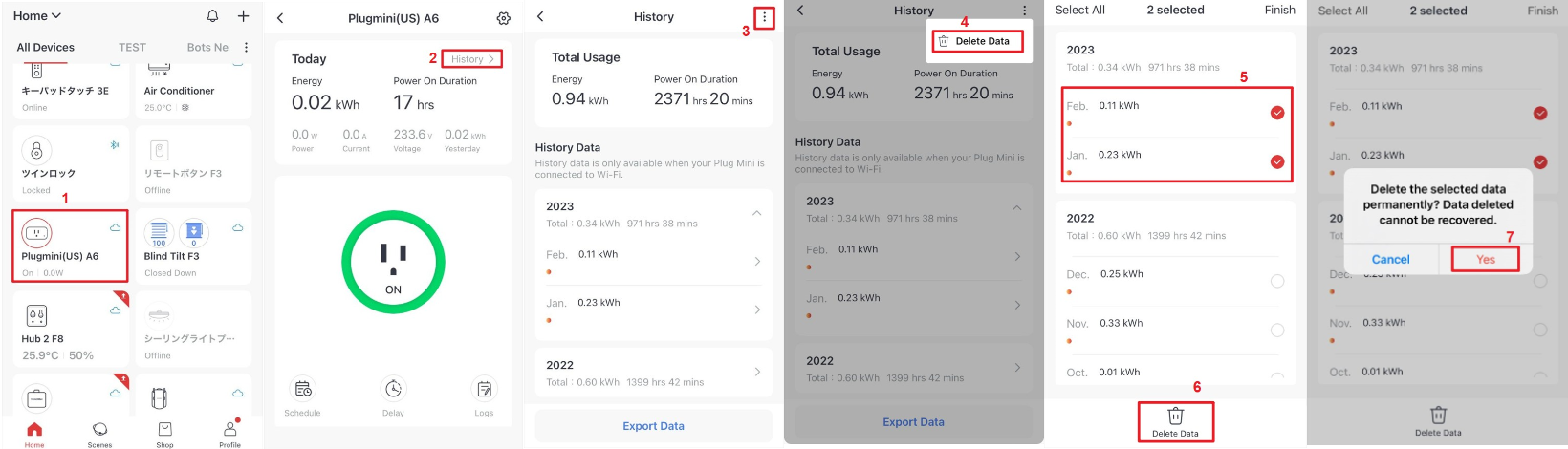Screen dimensions: 1568x449
Task: Open Plugmini settings gear icon
Action: (x=504, y=18)
